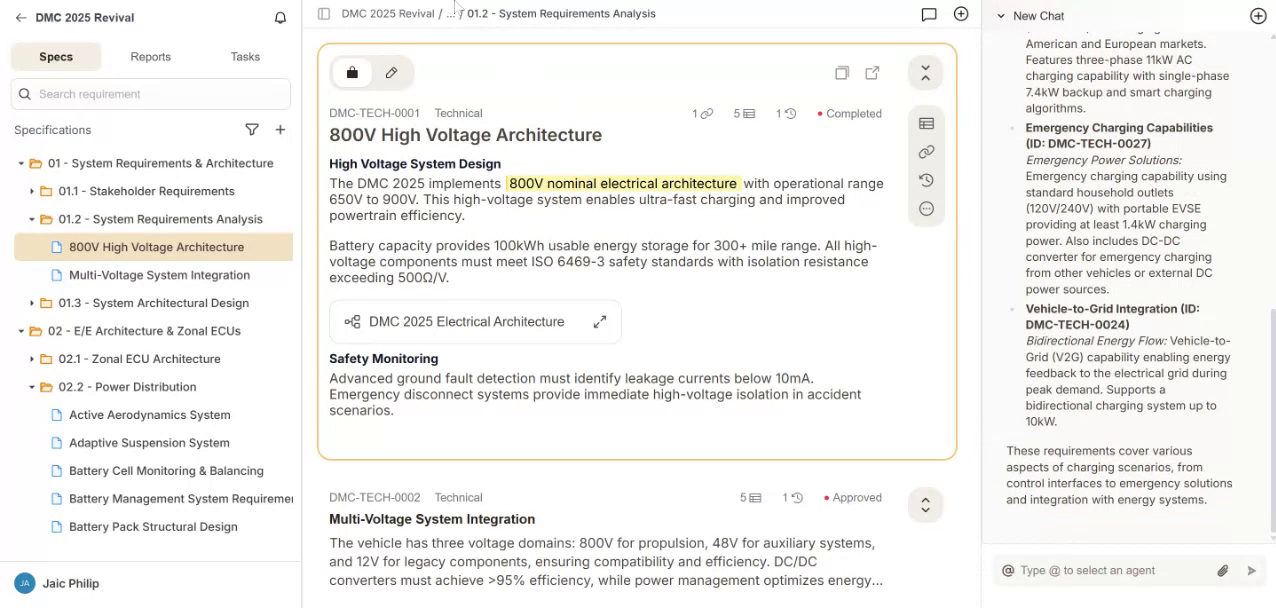Click the Search requirement input field
The height and width of the screenshot is (608, 1276).
click(160, 94)
